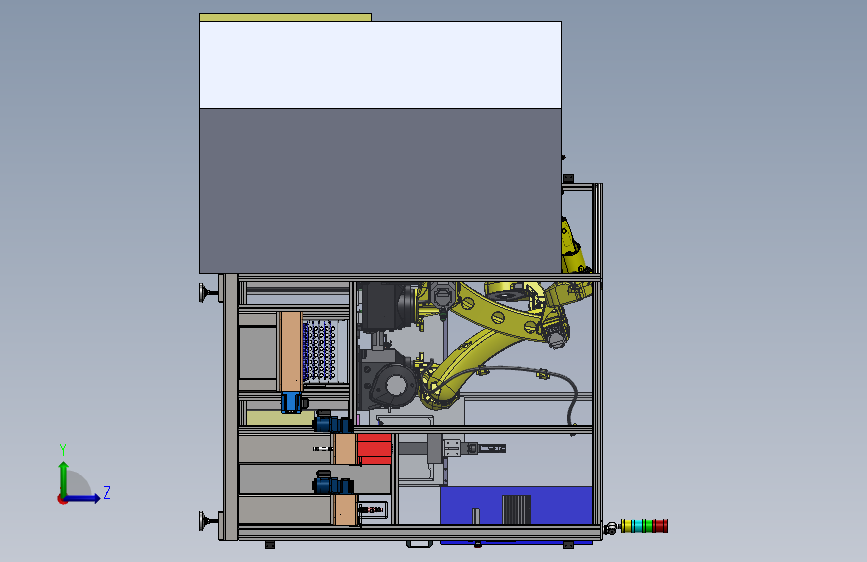
Task: Select the yellow strip on top of enclosure
Action: point(285,17)
